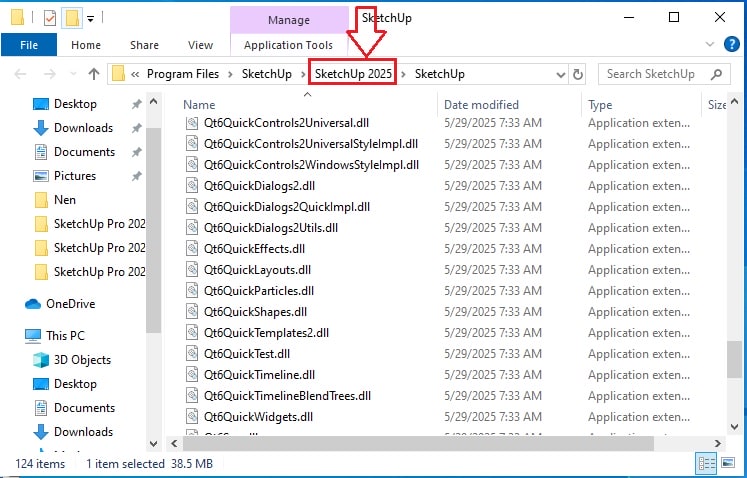Select Qt6QuickControls2UniversalStyleImpl.dll
The width and height of the screenshot is (747, 478).
[311, 144]
